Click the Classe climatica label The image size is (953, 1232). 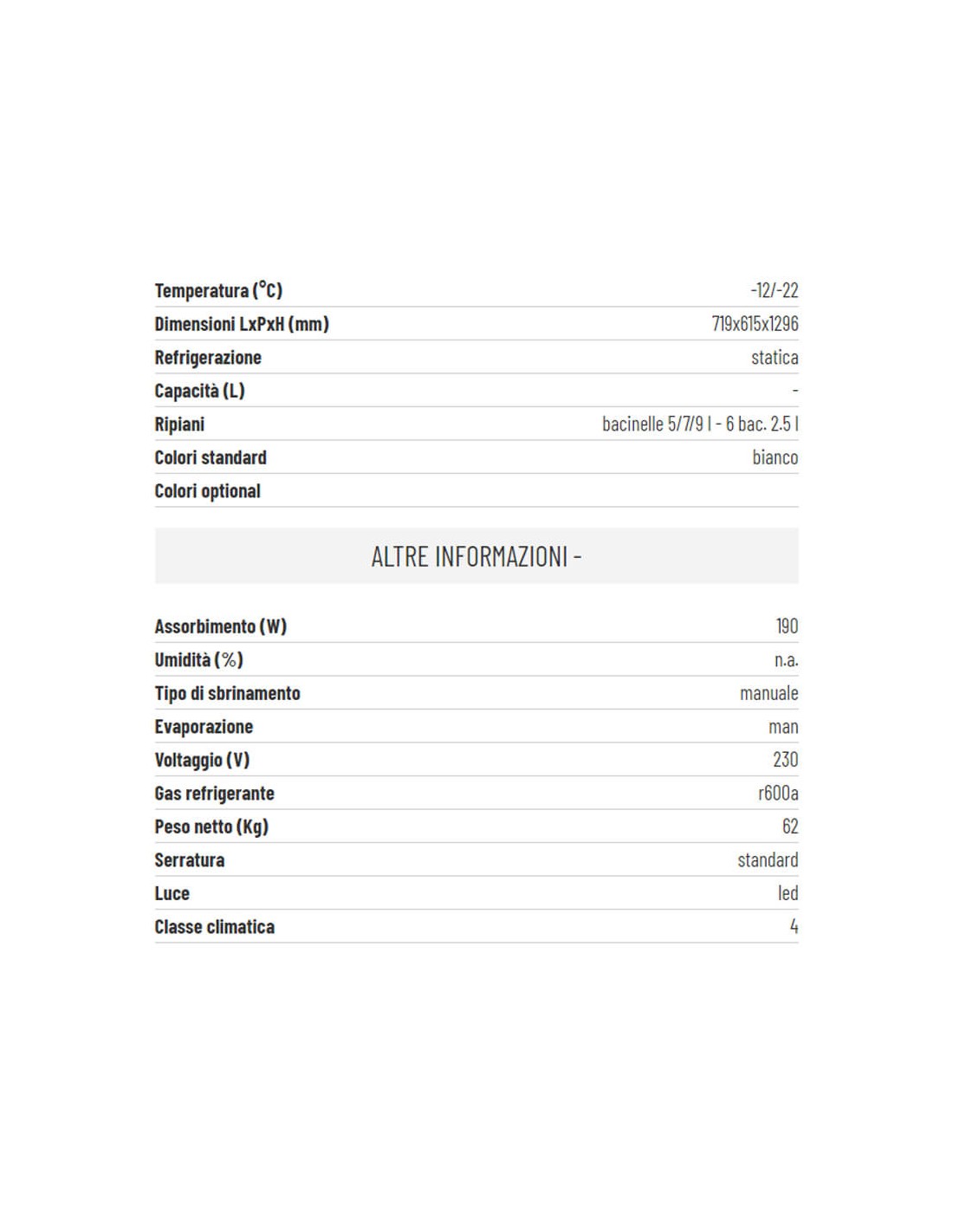(215, 927)
